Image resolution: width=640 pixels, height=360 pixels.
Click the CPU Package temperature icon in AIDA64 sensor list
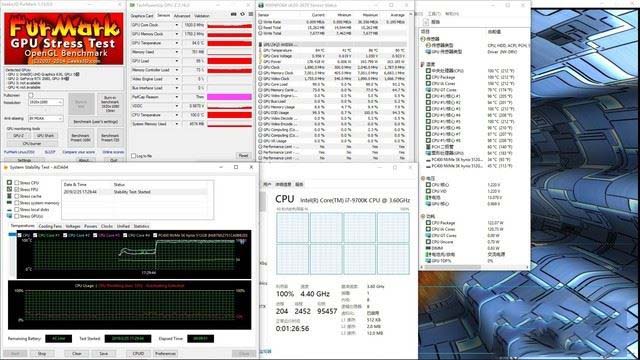coord(428,77)
